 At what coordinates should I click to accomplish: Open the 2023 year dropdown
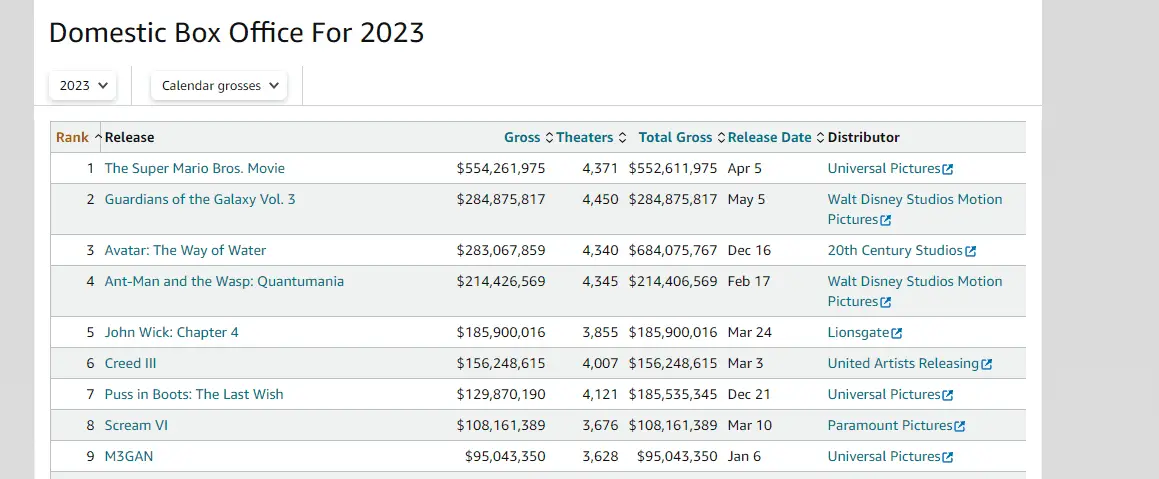tap(83, 86)
